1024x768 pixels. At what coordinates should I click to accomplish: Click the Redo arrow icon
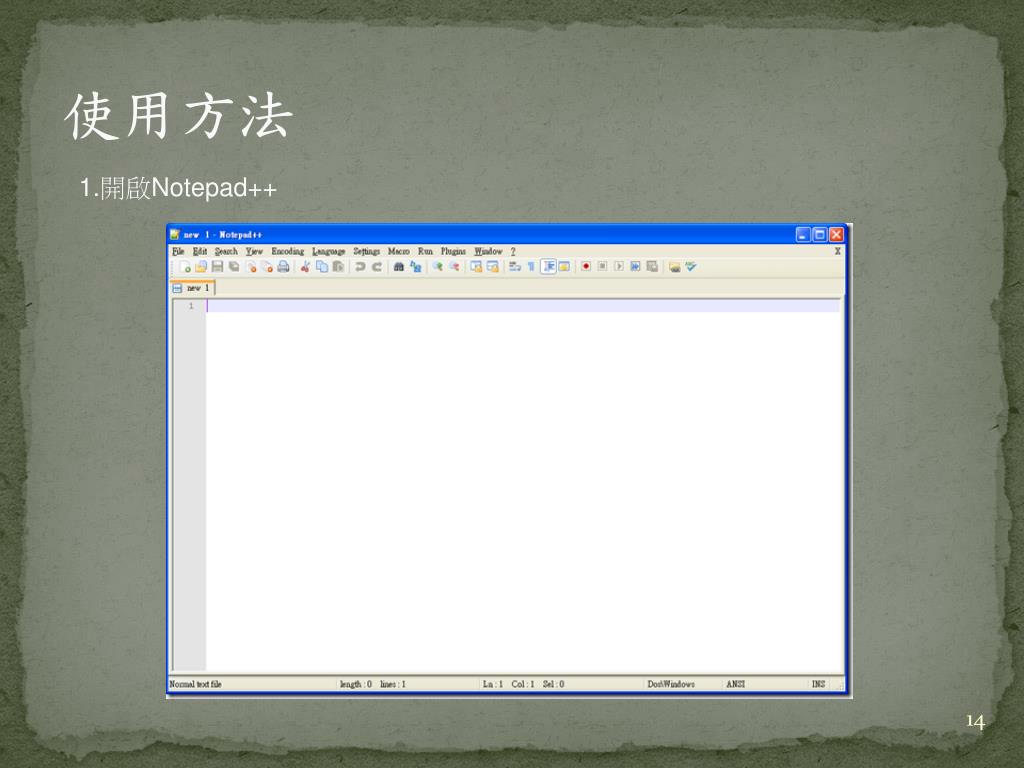coord(377,266)
